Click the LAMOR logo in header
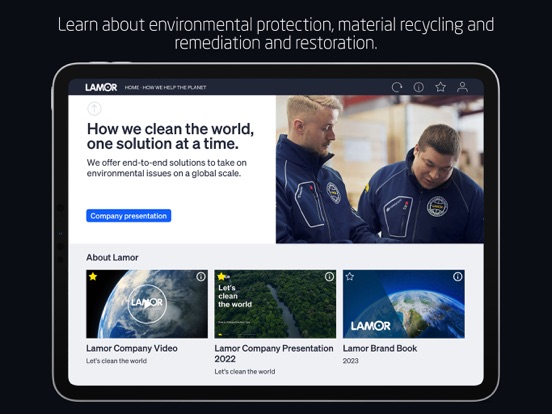552x414 pixels. [x=101, y=87]
